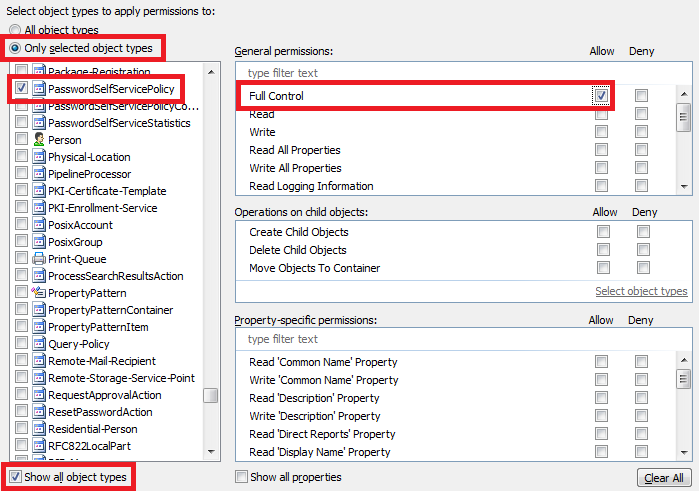Click the PropertyPattern object icon

point(39,293)
